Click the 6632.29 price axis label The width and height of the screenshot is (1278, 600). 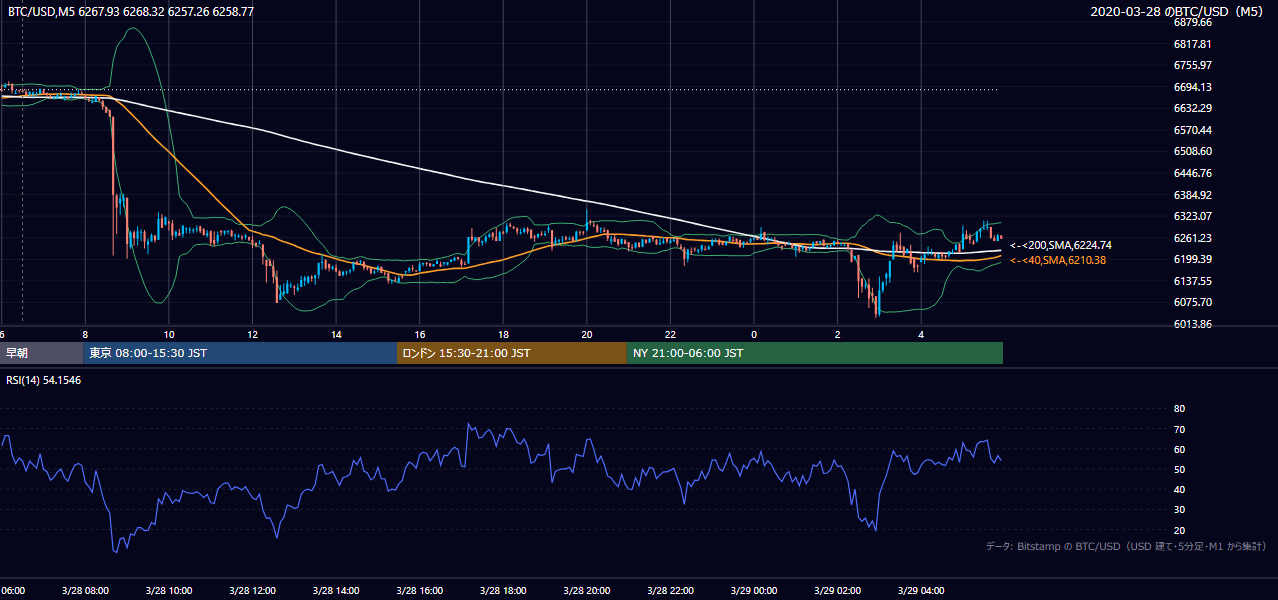[1192, 108]
